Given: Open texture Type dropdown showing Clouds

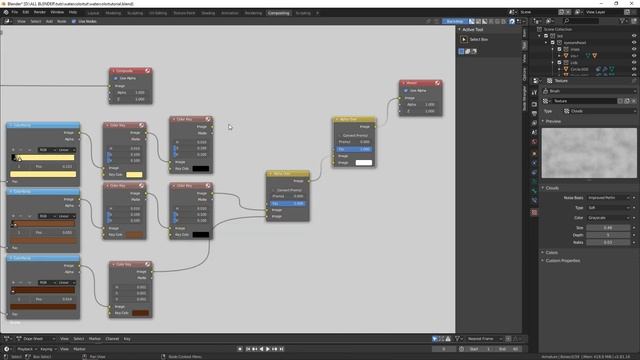Looking at the screenshot, I should click(600, 111).
